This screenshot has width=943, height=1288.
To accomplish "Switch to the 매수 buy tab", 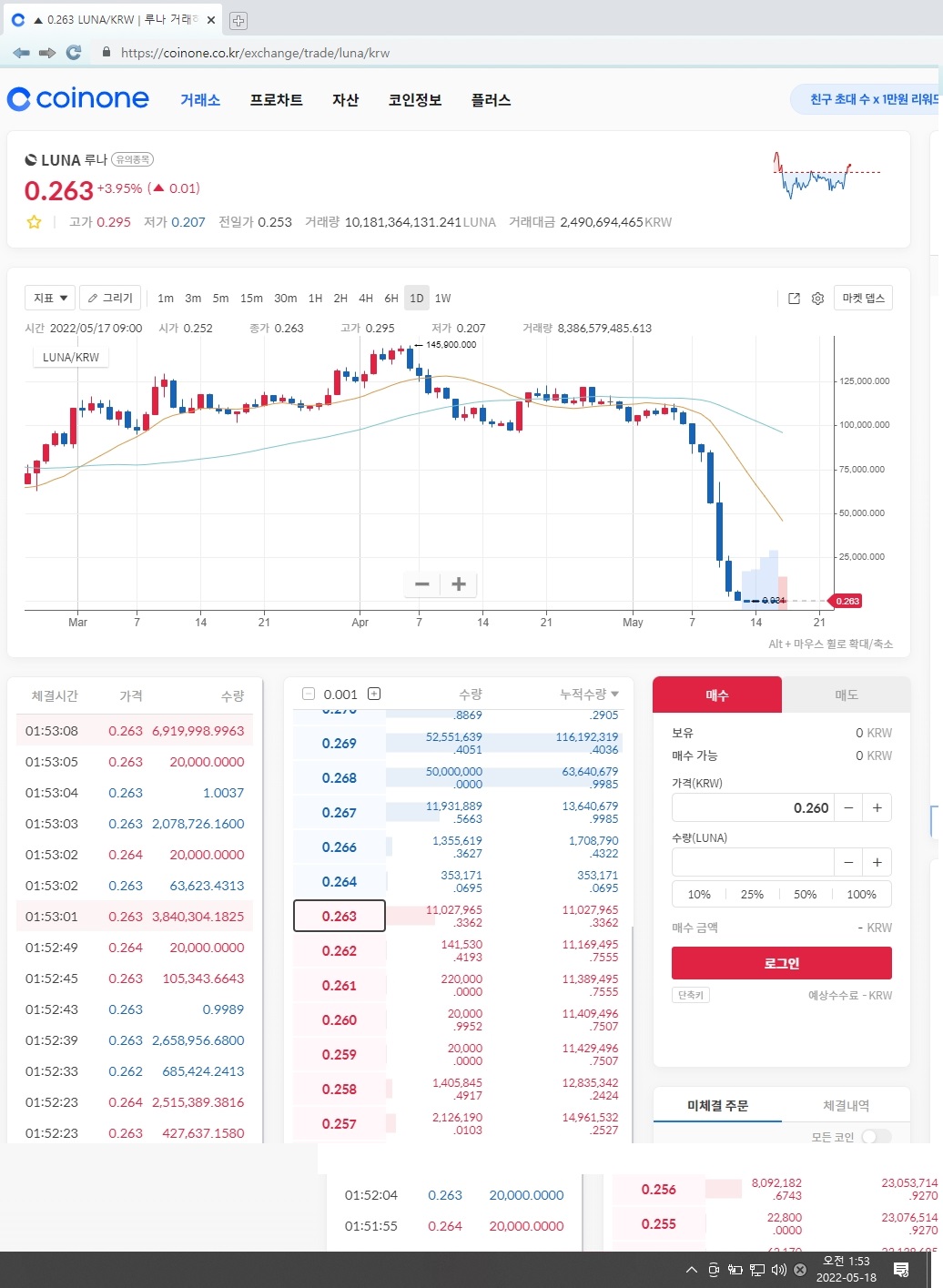I will tap(717, 695).
